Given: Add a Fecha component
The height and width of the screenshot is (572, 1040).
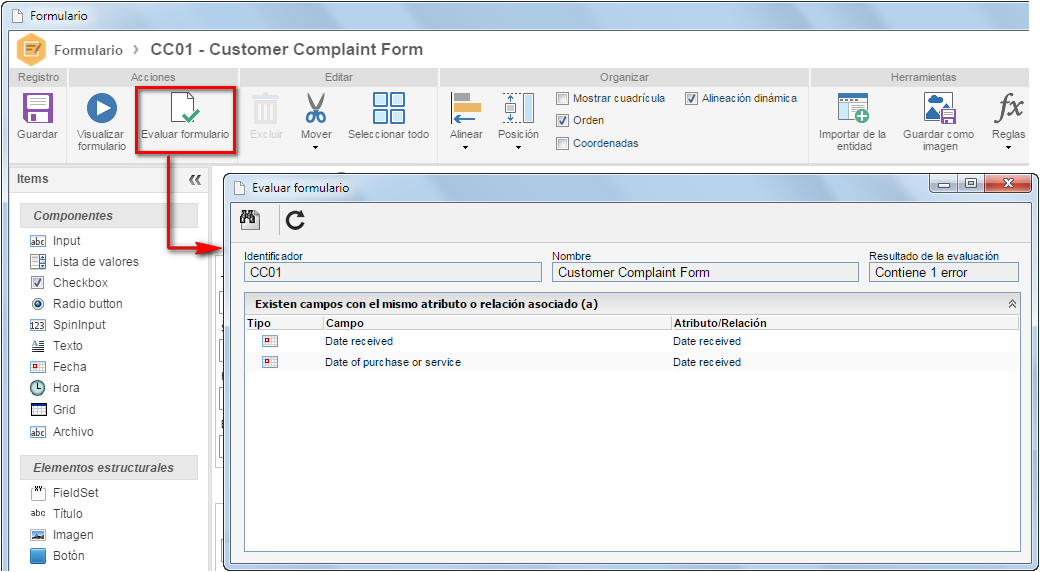Looking at the screenshot, I should [x=58, y=367].
